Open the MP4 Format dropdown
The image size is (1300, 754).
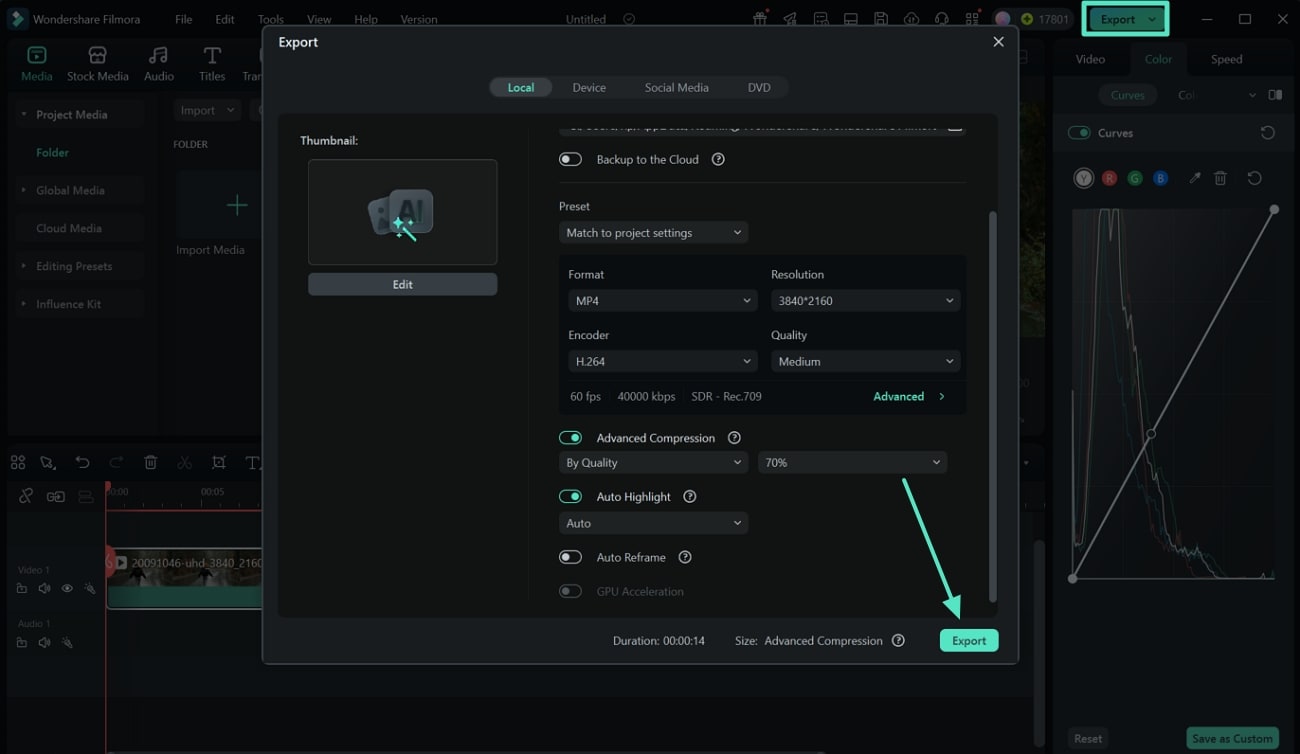[662, 301]
